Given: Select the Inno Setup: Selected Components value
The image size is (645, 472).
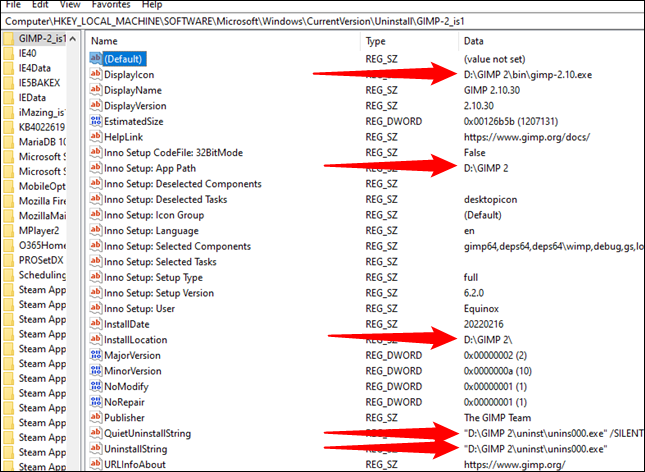Looking at the screenshot, I should [x=177, y=246].
